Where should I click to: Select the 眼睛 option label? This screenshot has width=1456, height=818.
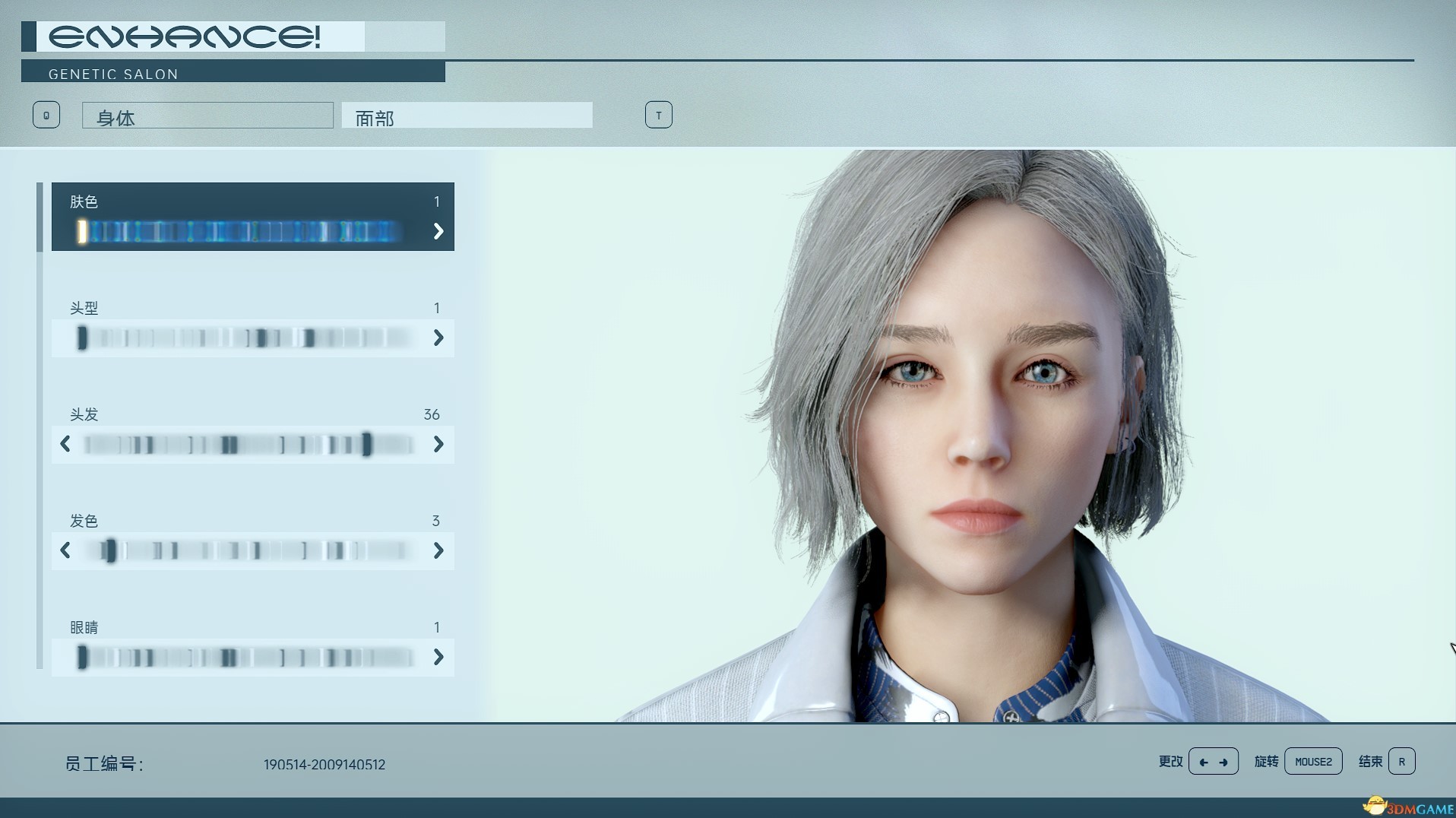point(84,627)
